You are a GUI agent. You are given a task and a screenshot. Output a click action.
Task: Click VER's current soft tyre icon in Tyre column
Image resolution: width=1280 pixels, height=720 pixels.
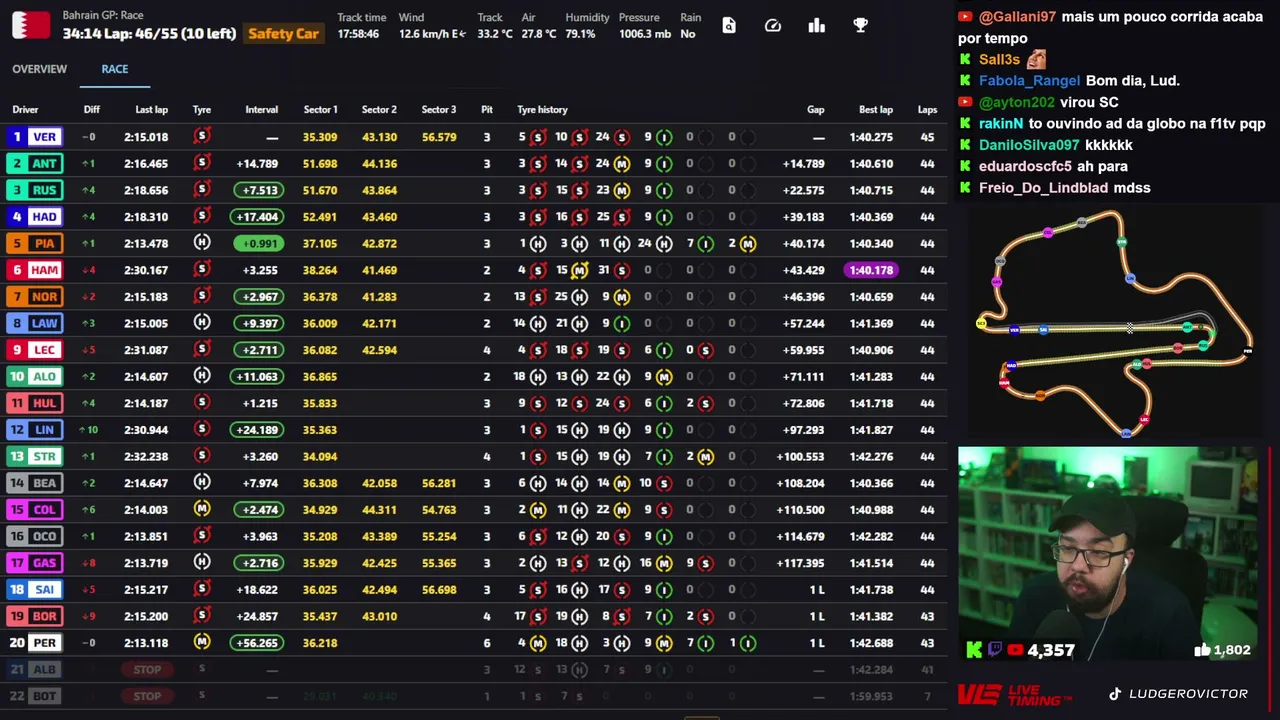(202, 136)
